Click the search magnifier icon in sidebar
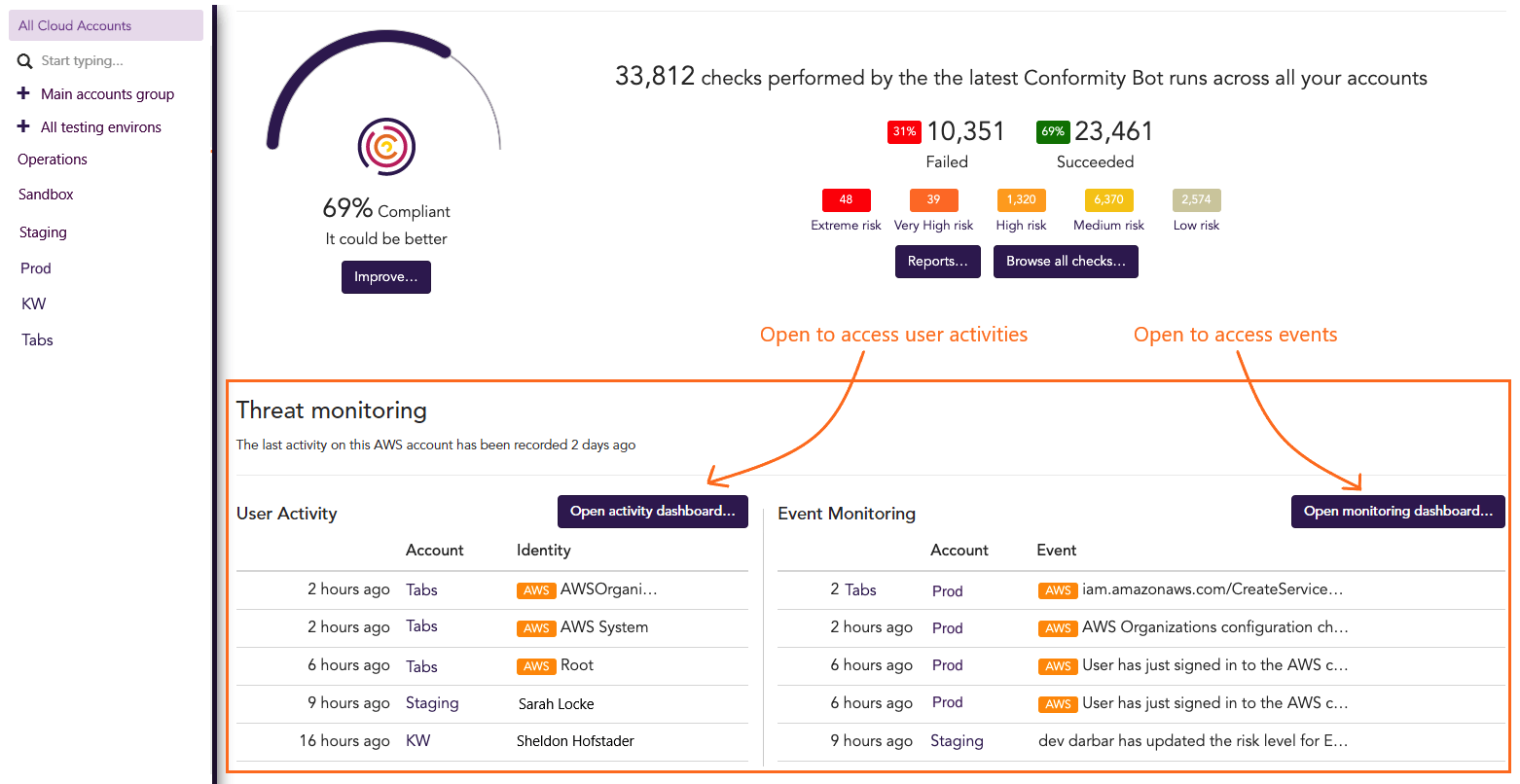1520x784 pixels. tap(25, 61)
